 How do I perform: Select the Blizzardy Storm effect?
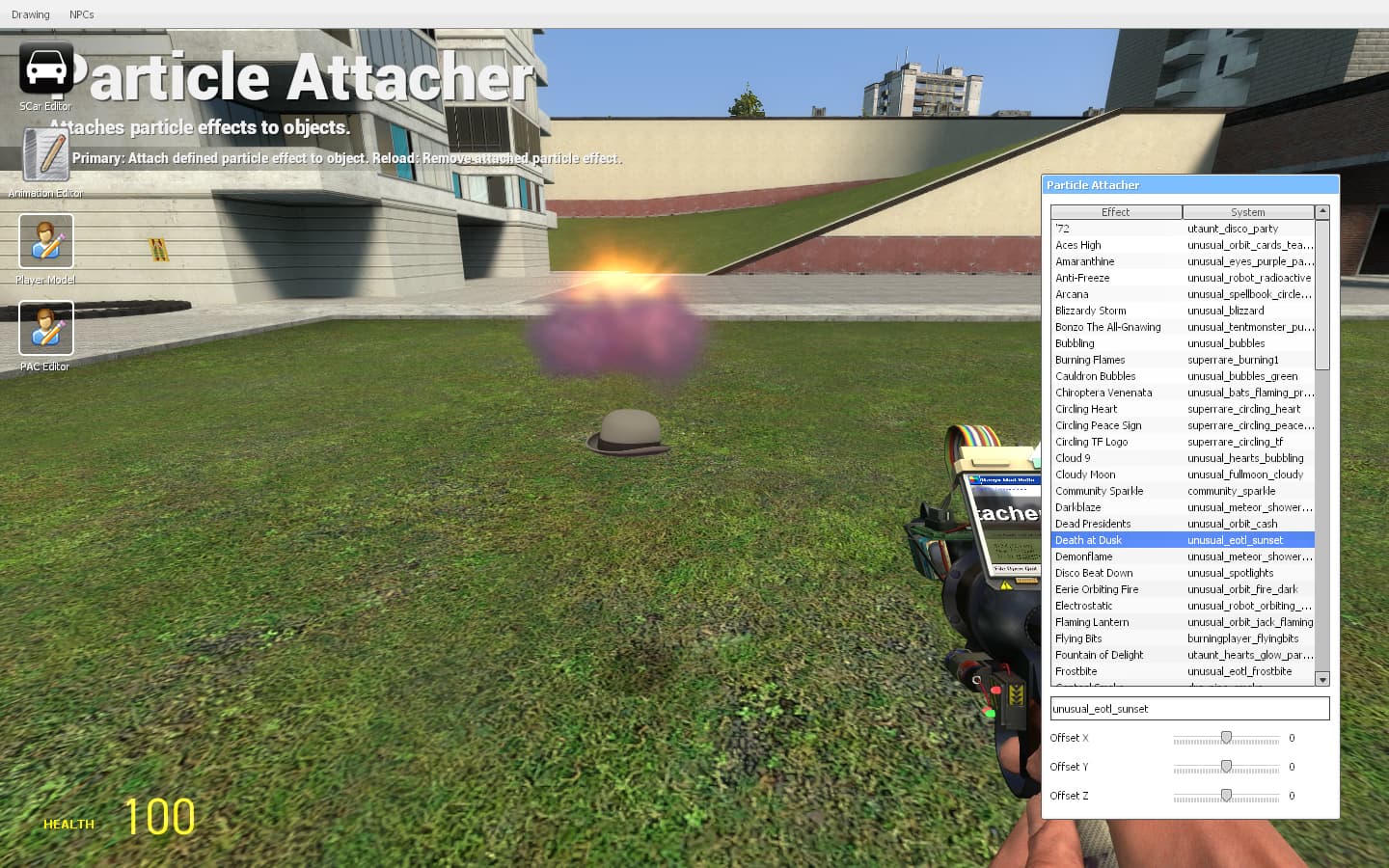[x=1183, y=311]
